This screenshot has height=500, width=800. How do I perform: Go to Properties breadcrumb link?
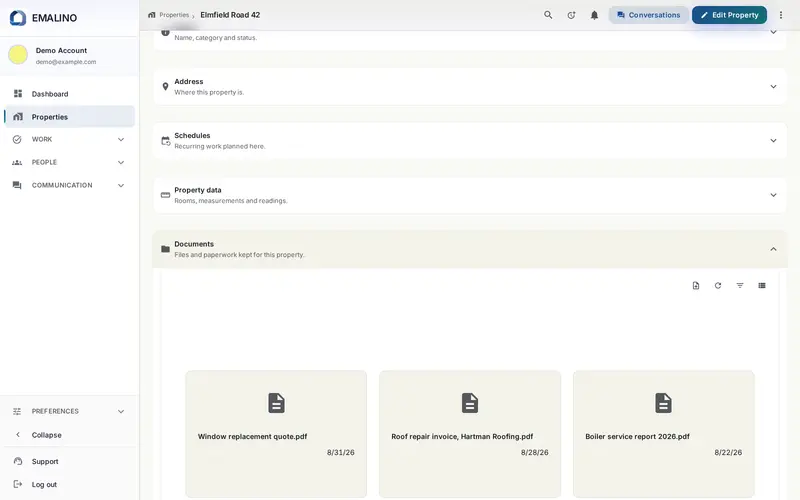(174, 15)
